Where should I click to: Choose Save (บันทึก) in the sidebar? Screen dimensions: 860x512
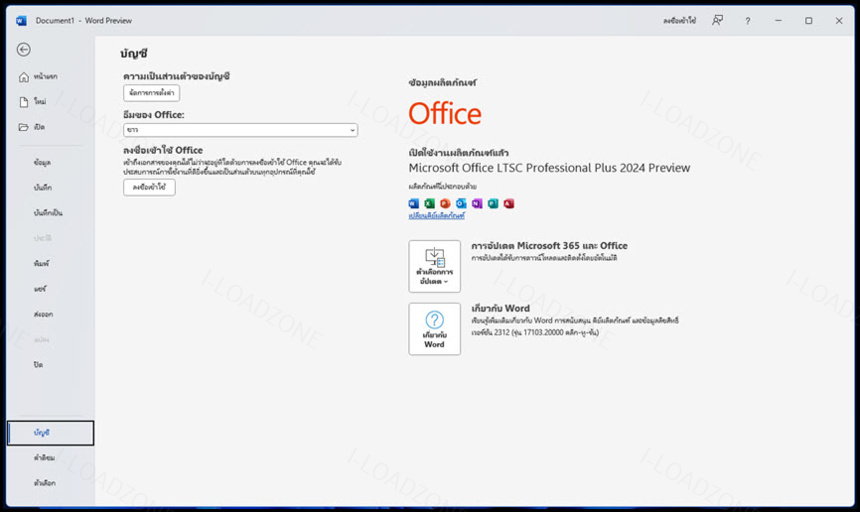[43, 187]
